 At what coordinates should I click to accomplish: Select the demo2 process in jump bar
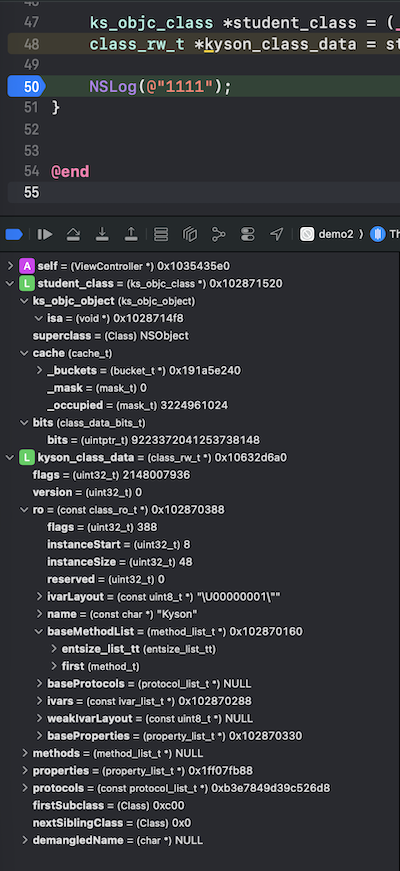327,234
